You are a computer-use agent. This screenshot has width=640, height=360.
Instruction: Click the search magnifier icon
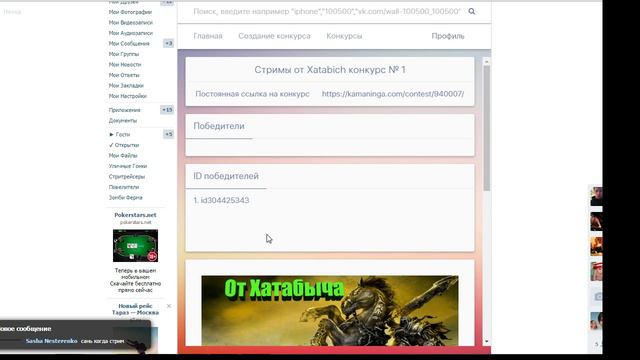point(471,11)
